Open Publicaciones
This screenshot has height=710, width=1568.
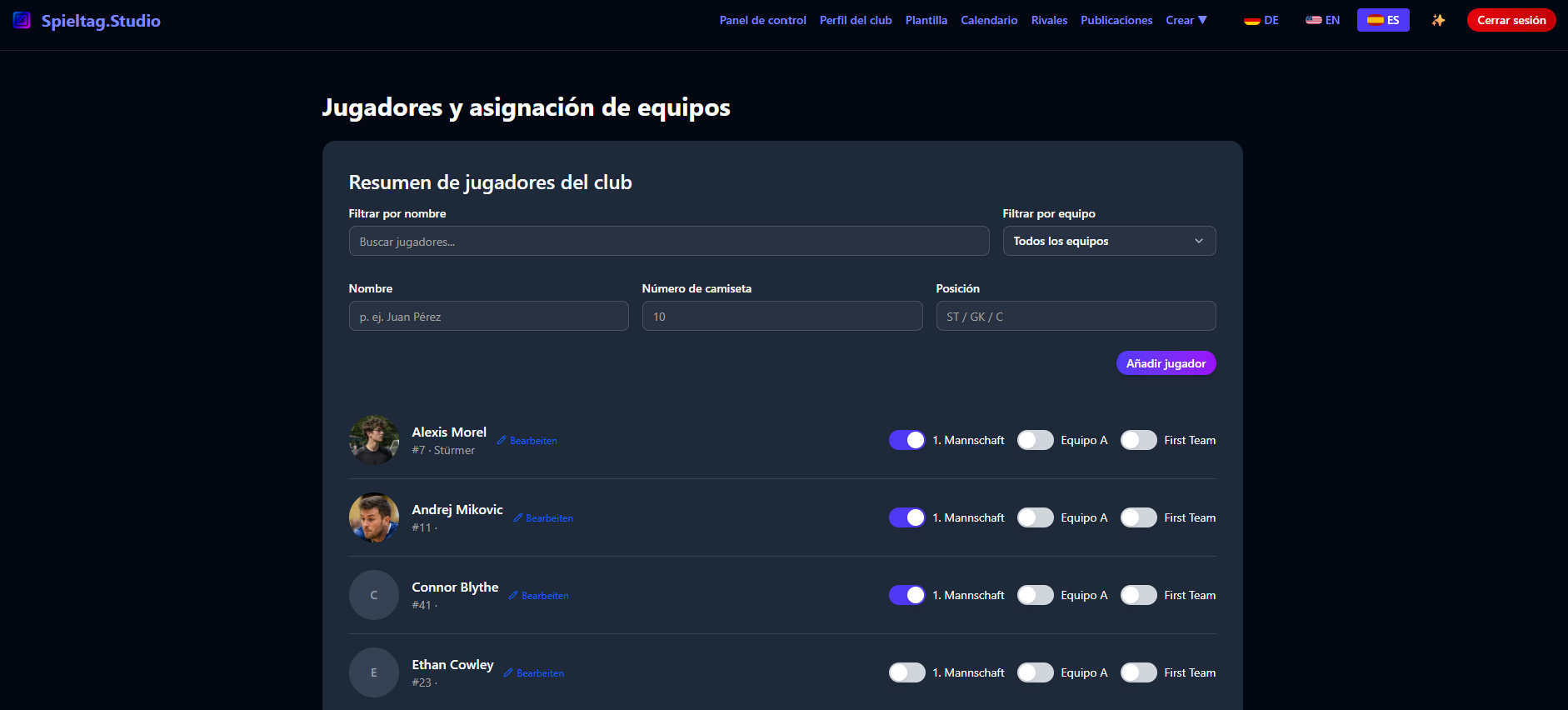coord(1116,20)
